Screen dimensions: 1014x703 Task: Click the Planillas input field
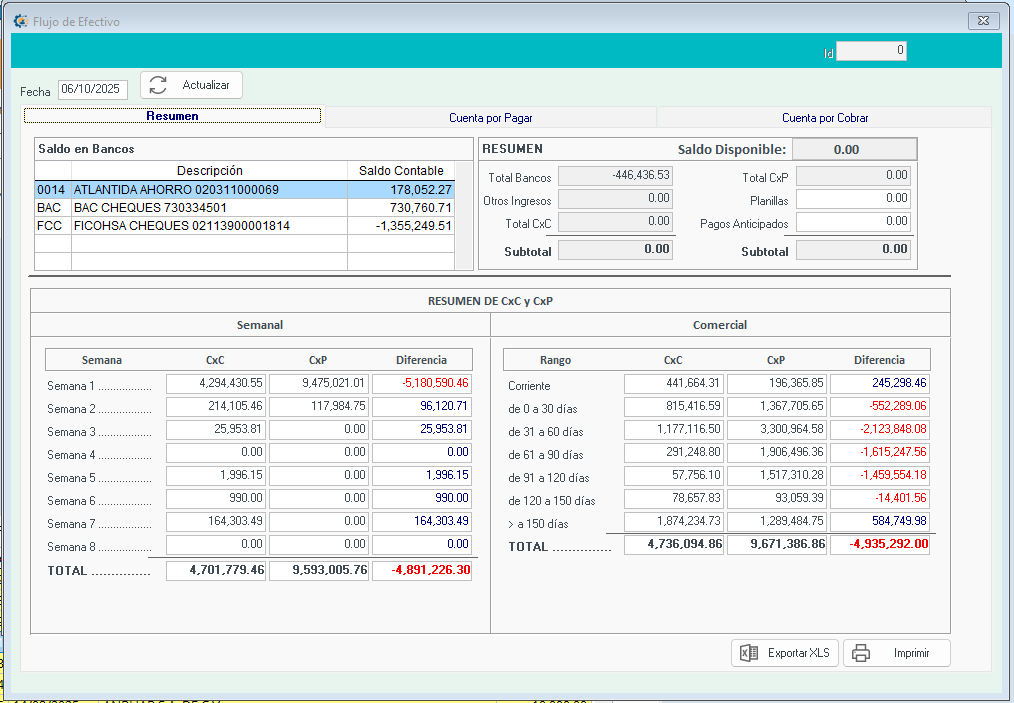point(853,199)
